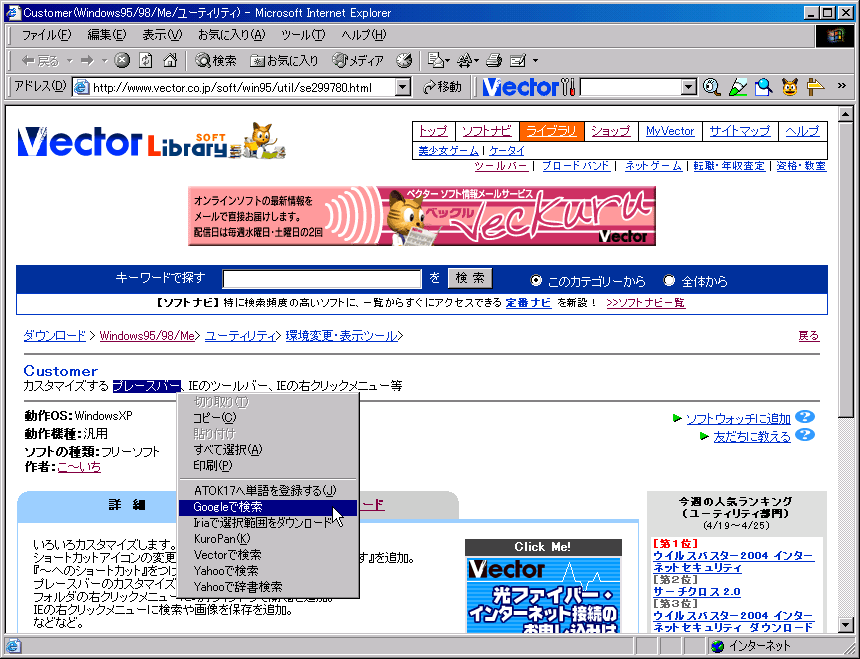Click the page scrollbar down arrow

pos(845,624)
